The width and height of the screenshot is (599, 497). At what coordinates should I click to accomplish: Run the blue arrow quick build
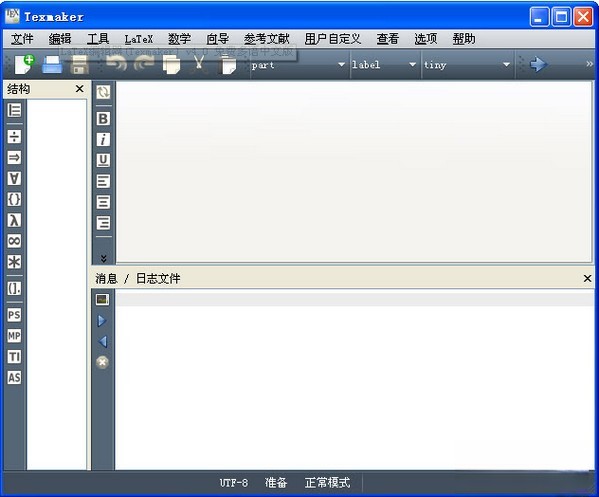(x=538, y=64)
